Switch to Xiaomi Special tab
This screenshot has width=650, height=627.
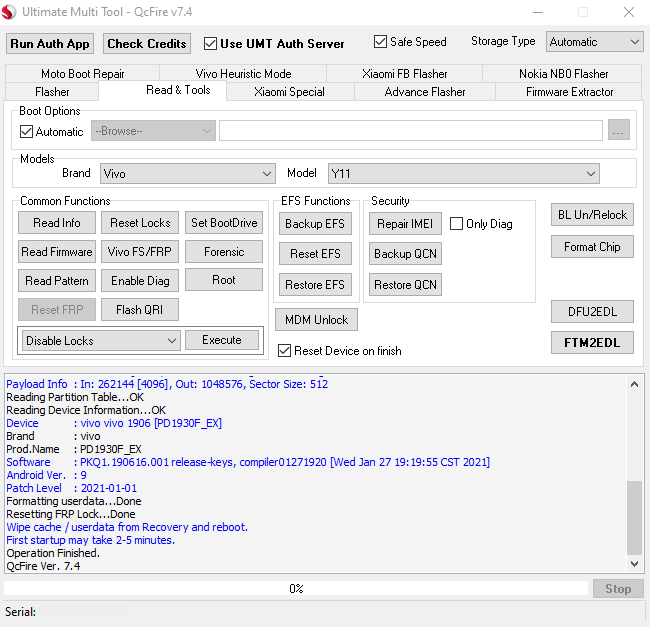(x=289, y=92)
